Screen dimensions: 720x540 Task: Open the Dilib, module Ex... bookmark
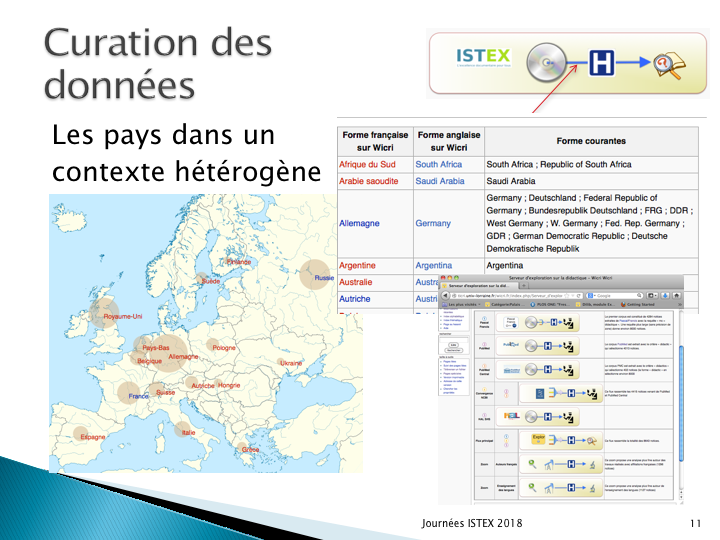click(596, 304)
